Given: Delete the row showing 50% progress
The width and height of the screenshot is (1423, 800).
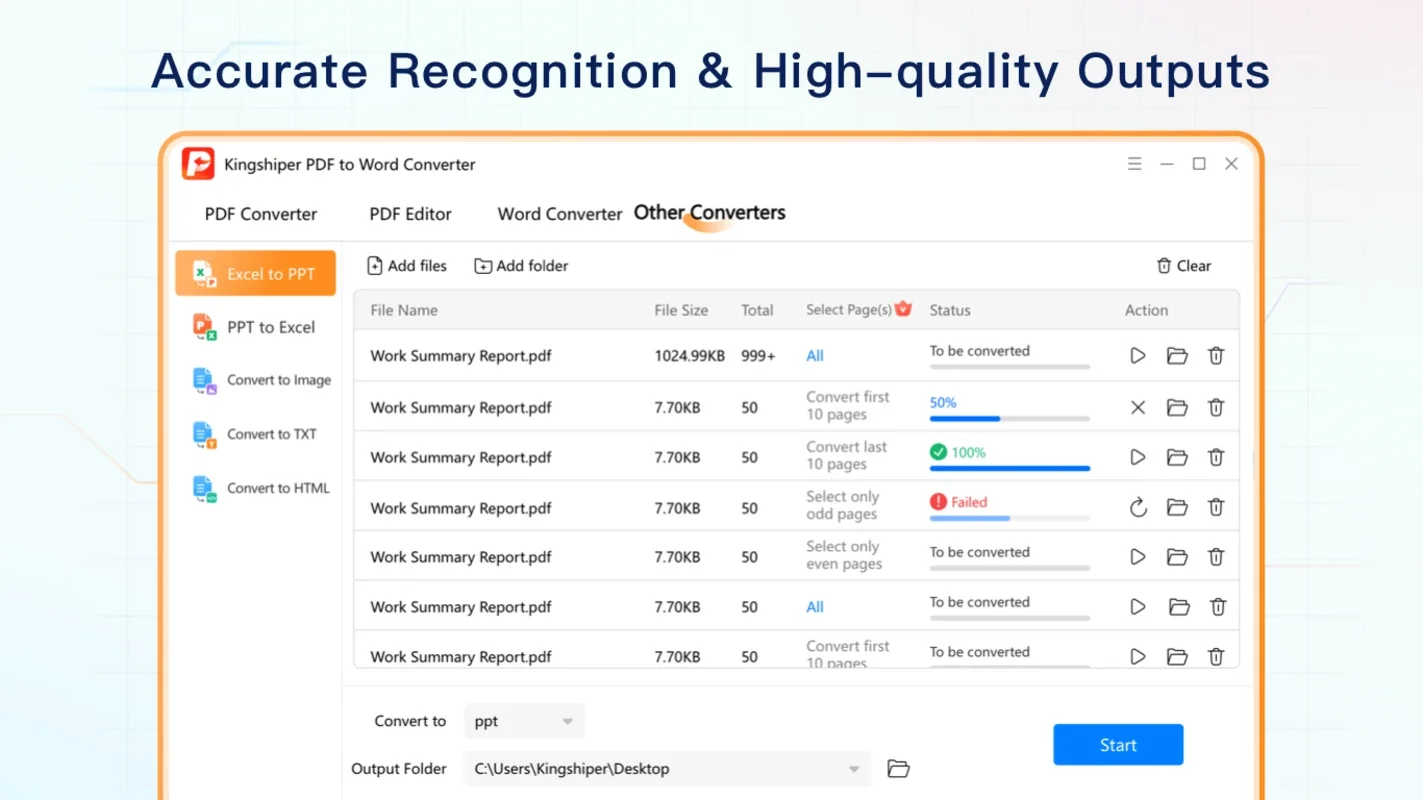Looking at the screenshot, I should pyautogui.click(x=1216, y=407).
